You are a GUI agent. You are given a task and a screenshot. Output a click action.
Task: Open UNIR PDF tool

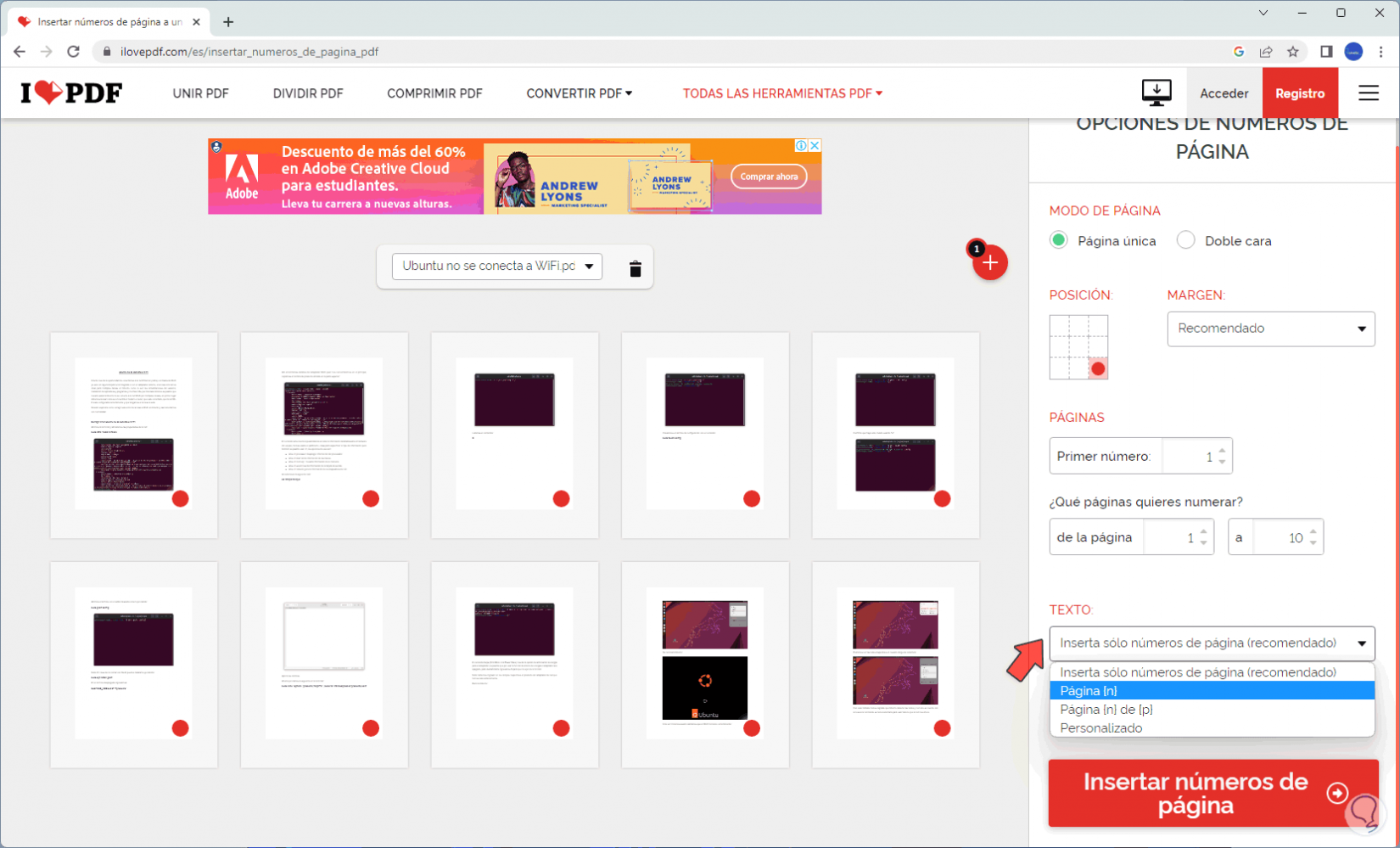200,93
